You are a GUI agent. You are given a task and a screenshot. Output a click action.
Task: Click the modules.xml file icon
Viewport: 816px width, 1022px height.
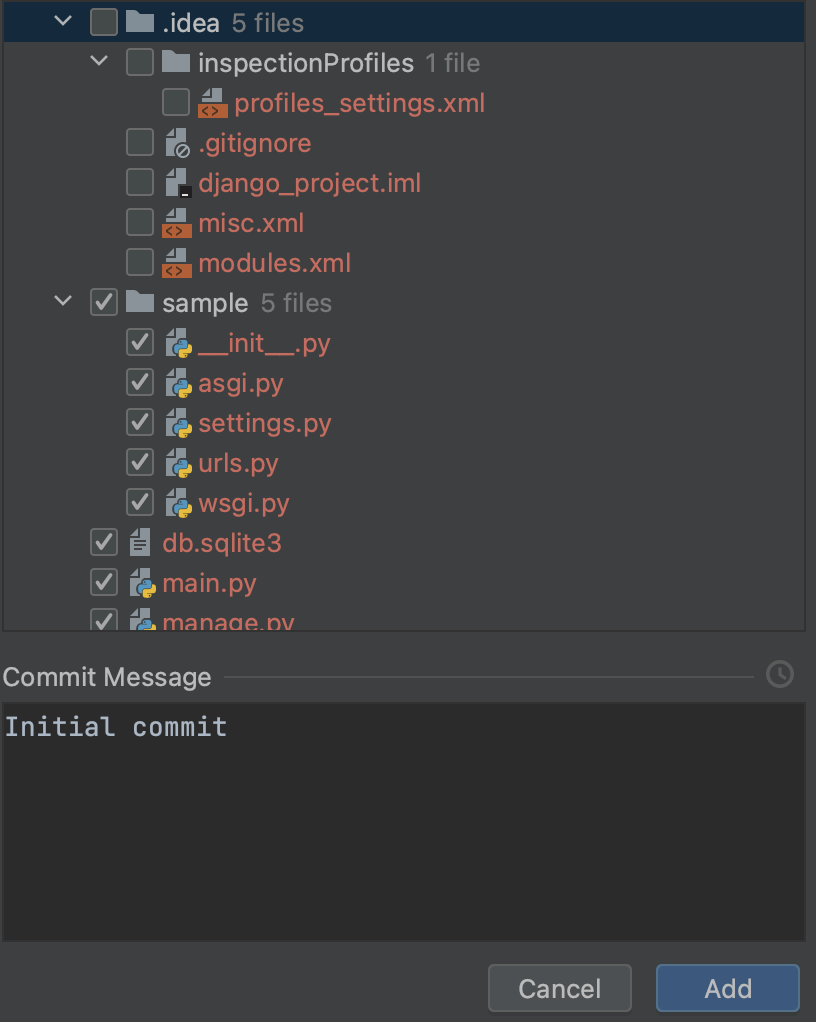177,263
